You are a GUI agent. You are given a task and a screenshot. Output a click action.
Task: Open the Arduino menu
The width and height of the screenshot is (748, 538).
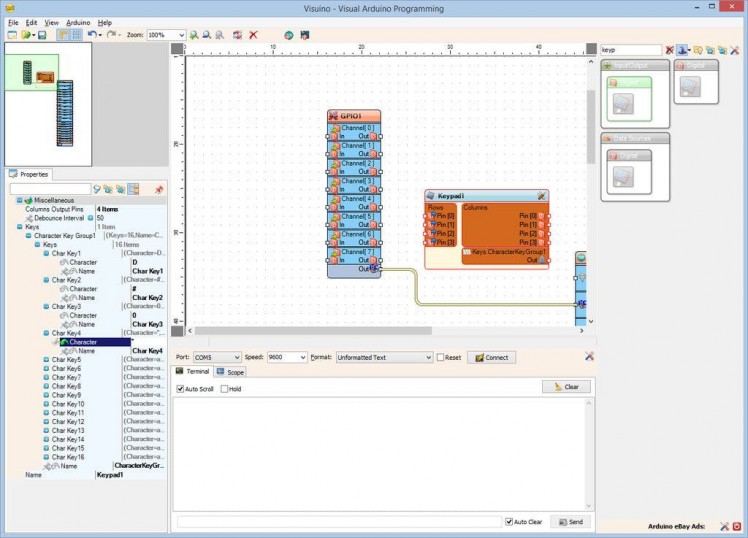tap(77, 22)
